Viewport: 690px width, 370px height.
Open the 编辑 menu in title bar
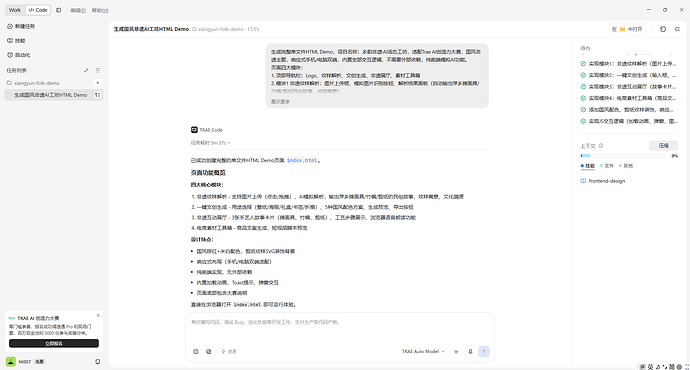coord(78,10)
